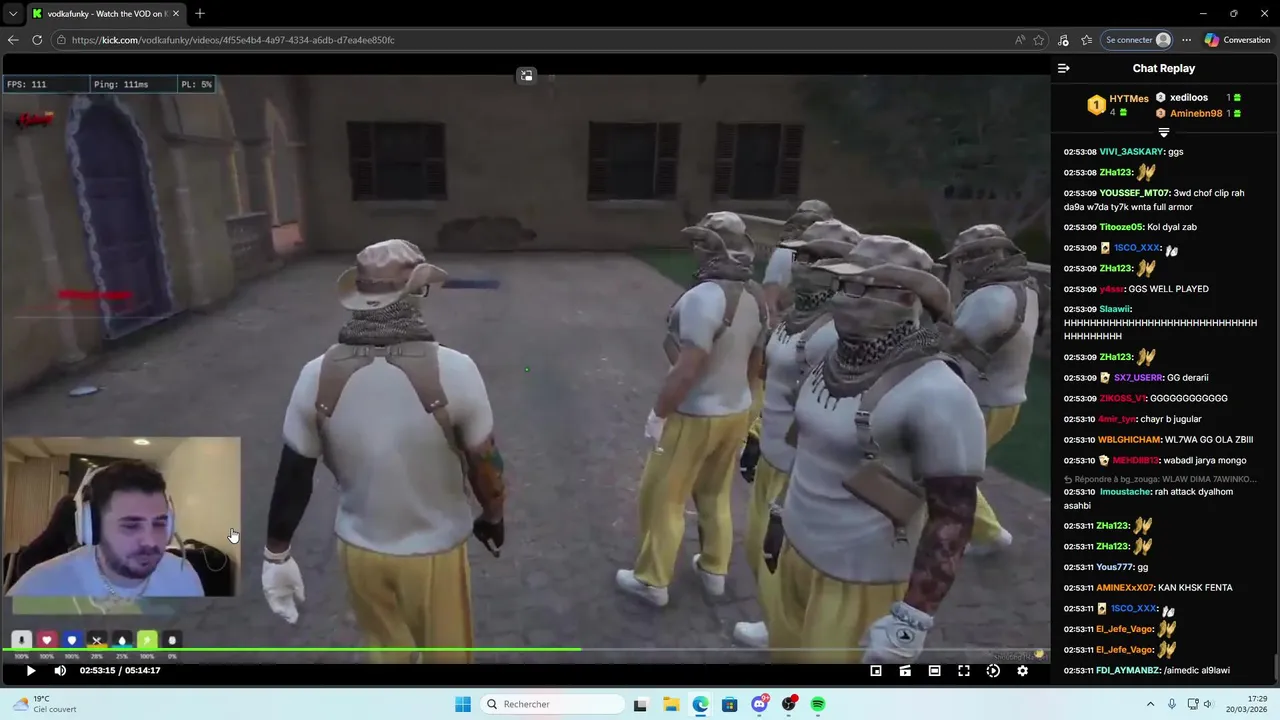Screen dimensions: 1280x720
Task: Open chat user Titooze05
Action: point(1121,227)
